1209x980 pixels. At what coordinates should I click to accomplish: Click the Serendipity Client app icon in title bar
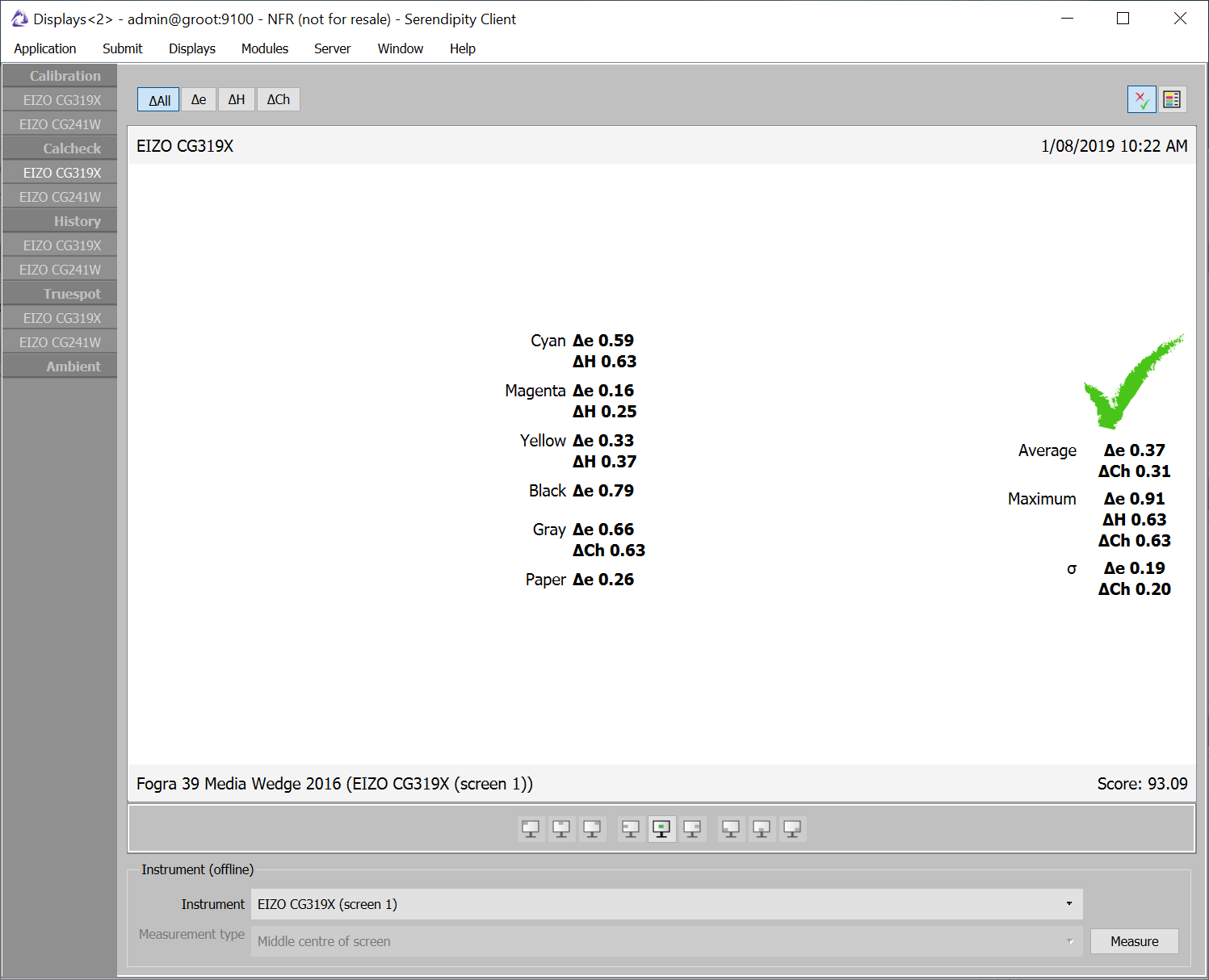point(19,19)
